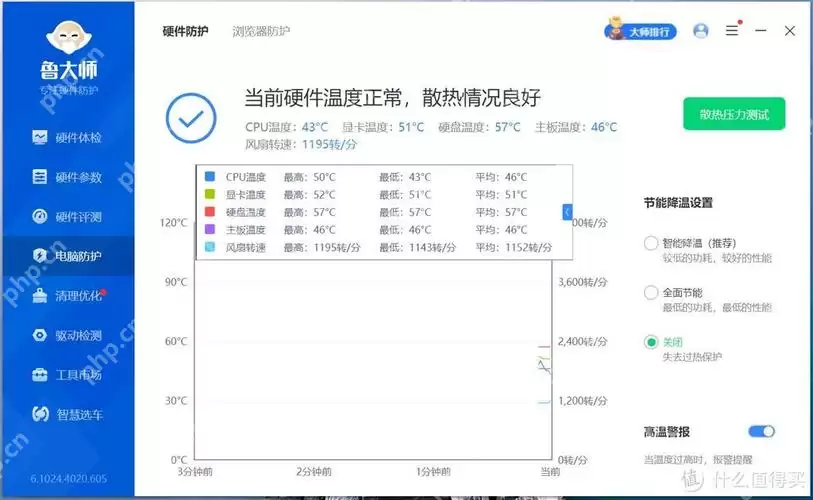This screenshot has height=500, width=813.
Task: Click the 清理优化 broom icon
Action: (39, 295)
